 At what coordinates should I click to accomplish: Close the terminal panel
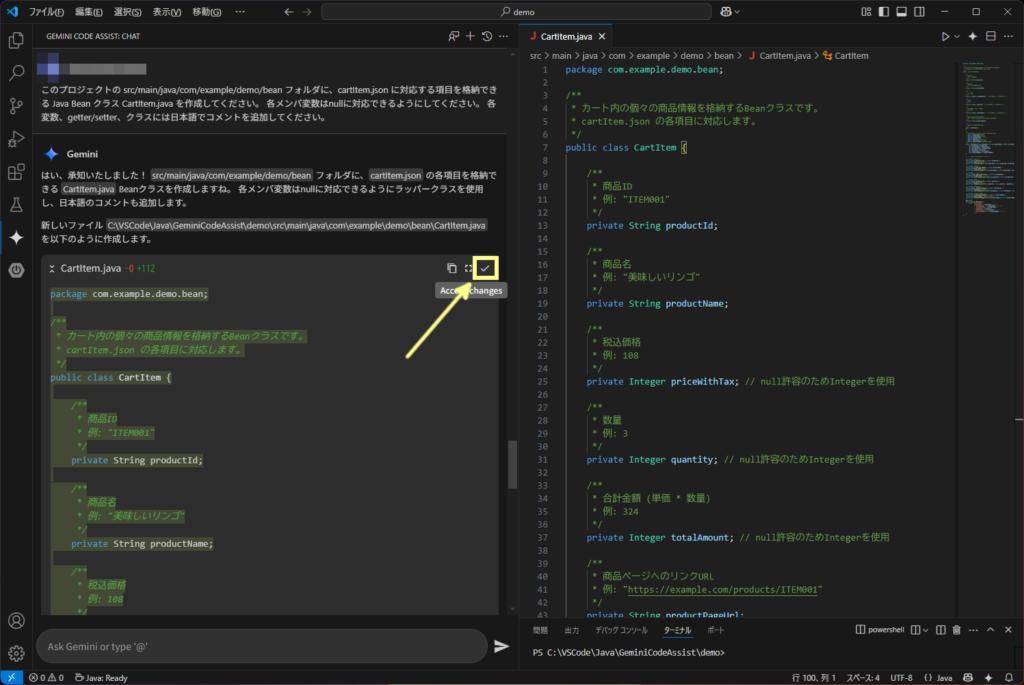point(1008,630)
